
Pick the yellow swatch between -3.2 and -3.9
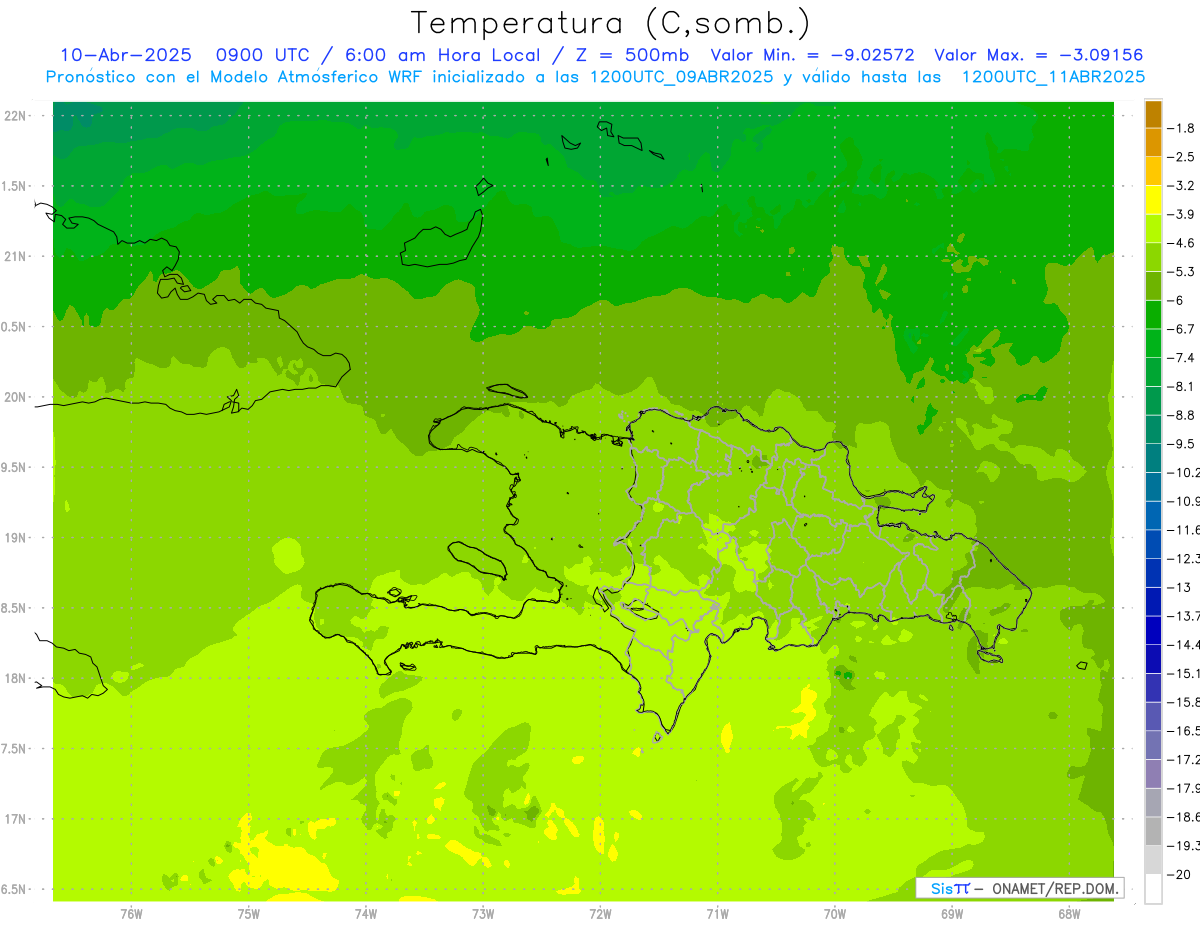1153,200
